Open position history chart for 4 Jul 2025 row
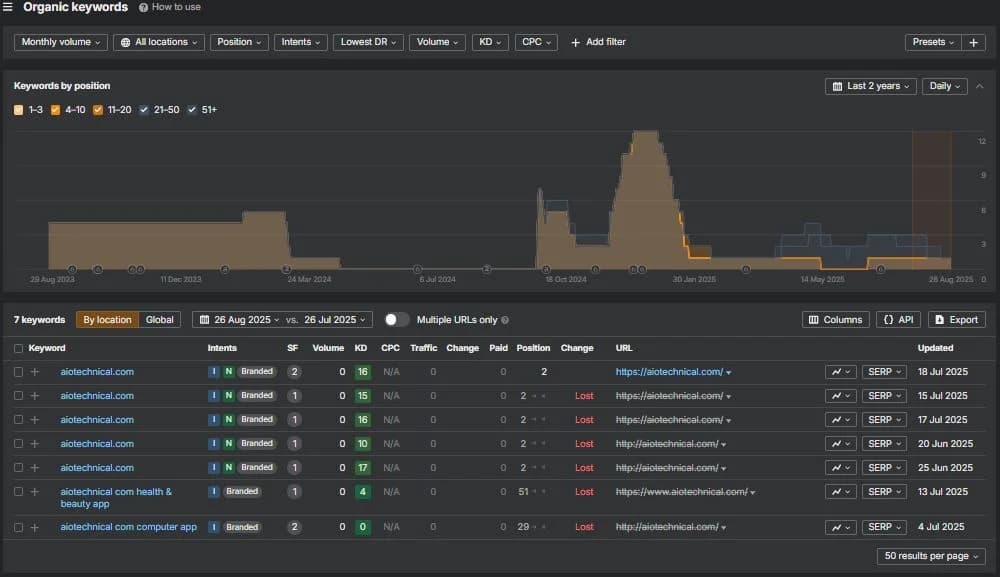Image resolution: width=1000 pixels, height=577 pixels. 841,527
